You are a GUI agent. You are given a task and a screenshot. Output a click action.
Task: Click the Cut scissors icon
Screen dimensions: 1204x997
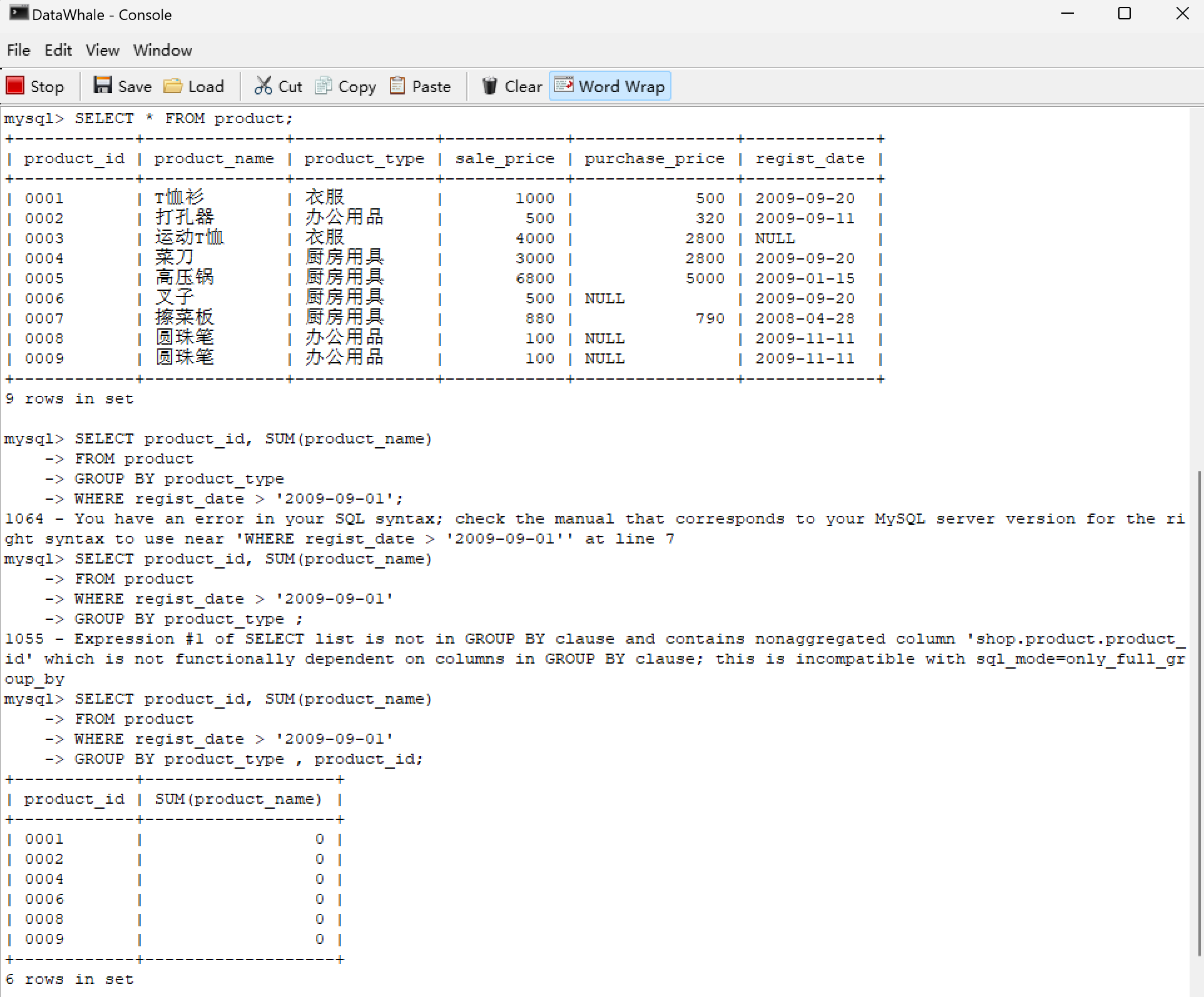tap(263, 86)
